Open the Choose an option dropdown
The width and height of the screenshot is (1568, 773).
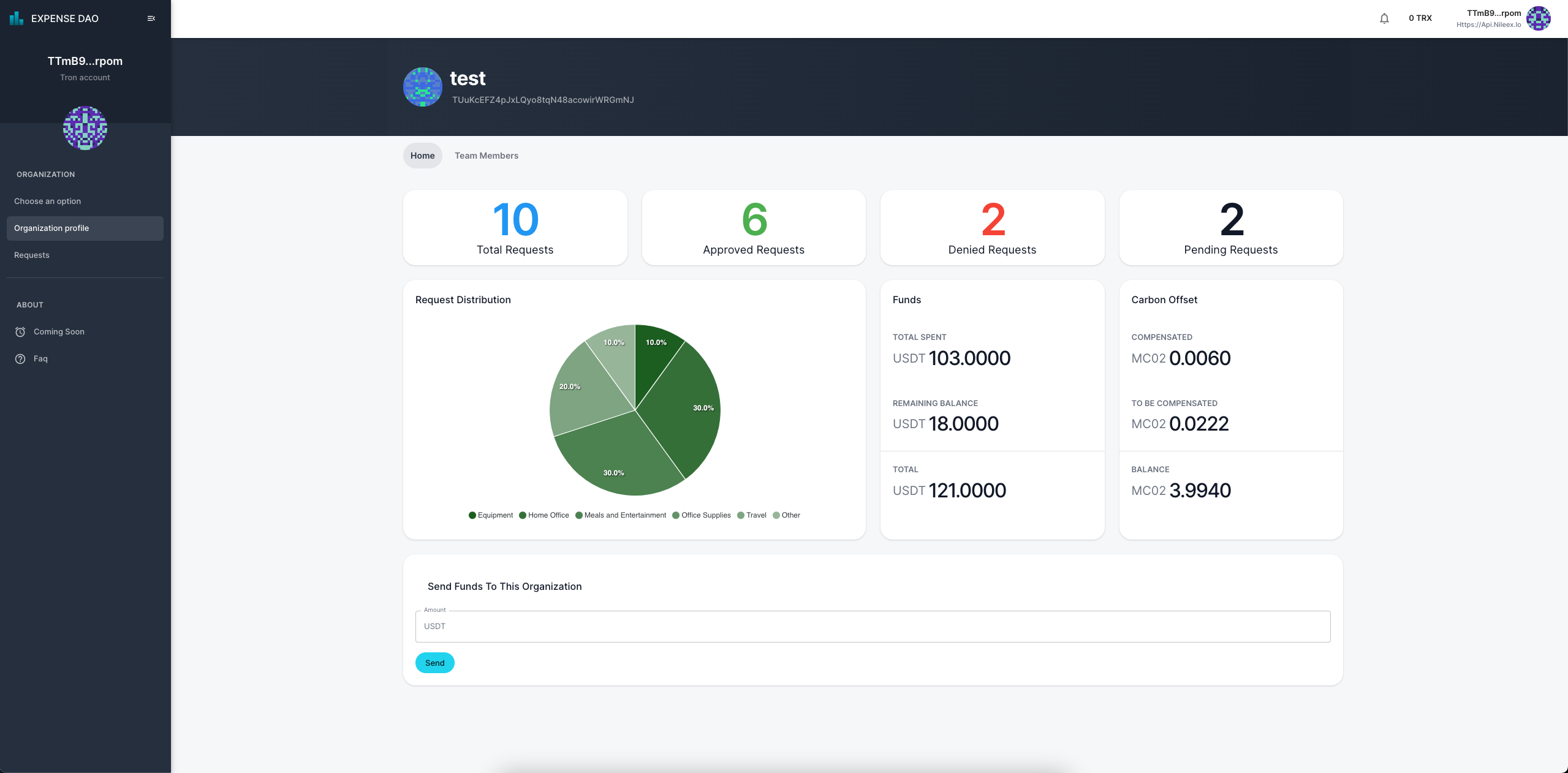(48, 201)
